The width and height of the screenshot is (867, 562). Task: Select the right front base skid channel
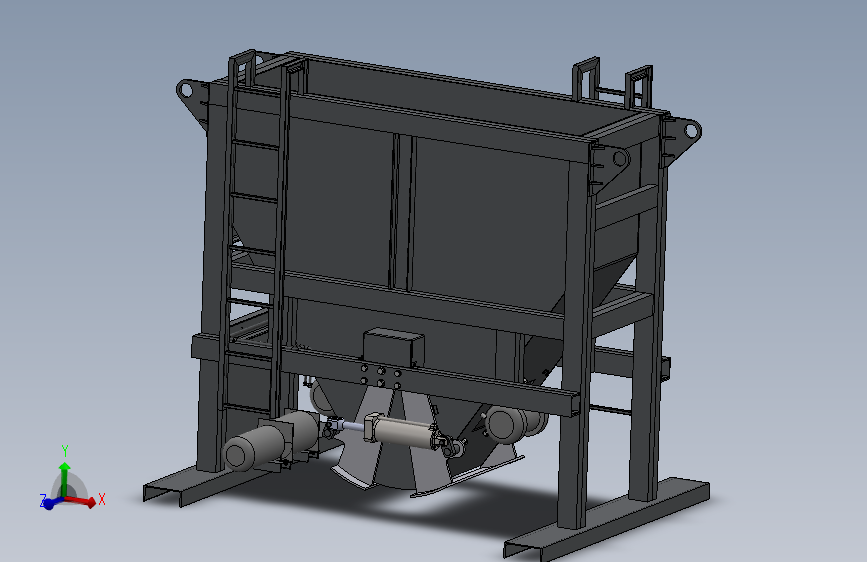pos(607,519)
